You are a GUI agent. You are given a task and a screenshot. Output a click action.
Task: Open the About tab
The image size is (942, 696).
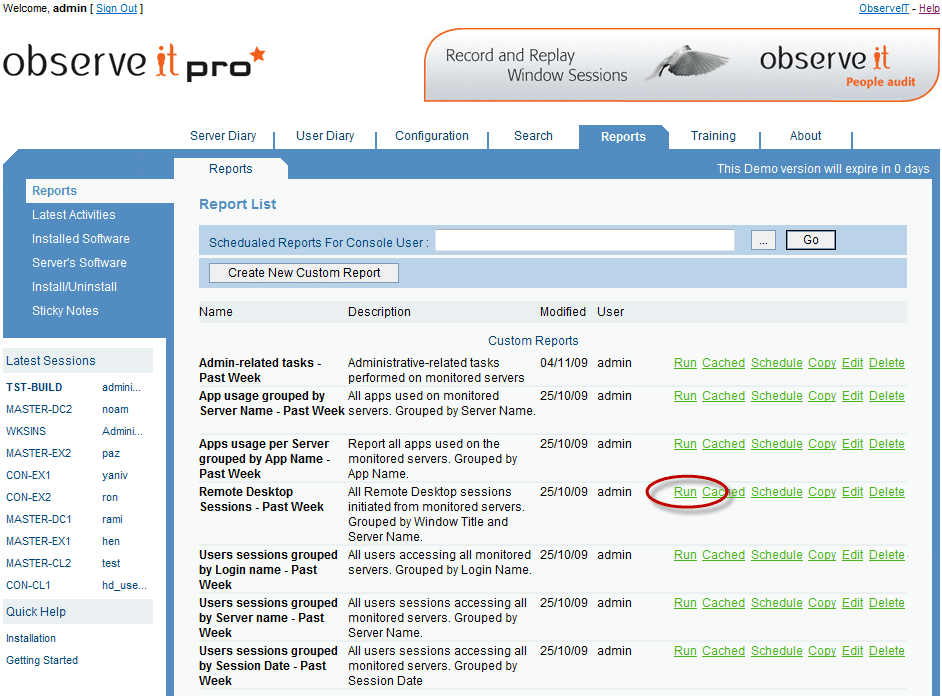(x=805, y=136)
